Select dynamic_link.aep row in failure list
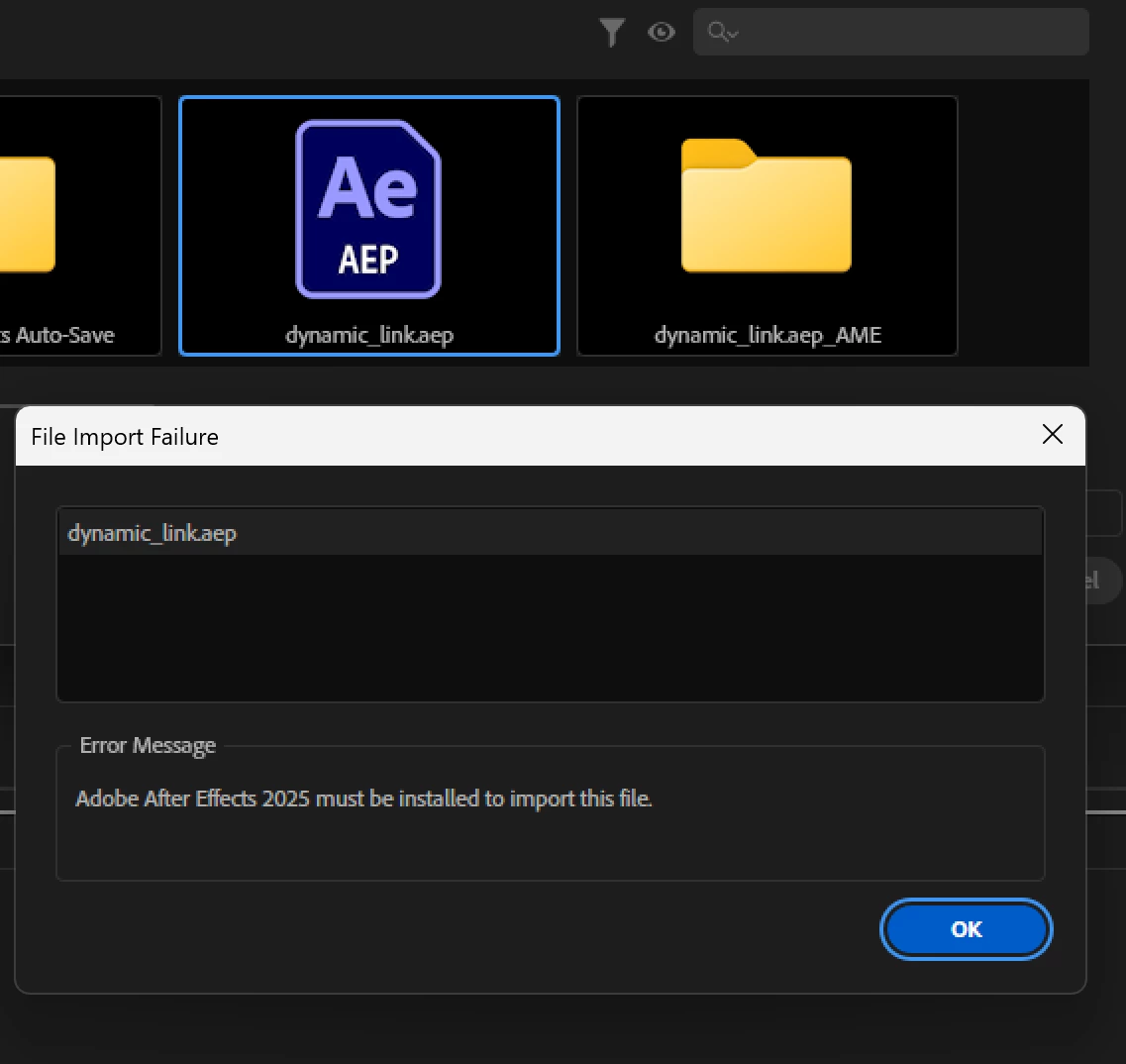 coord(550,533)
